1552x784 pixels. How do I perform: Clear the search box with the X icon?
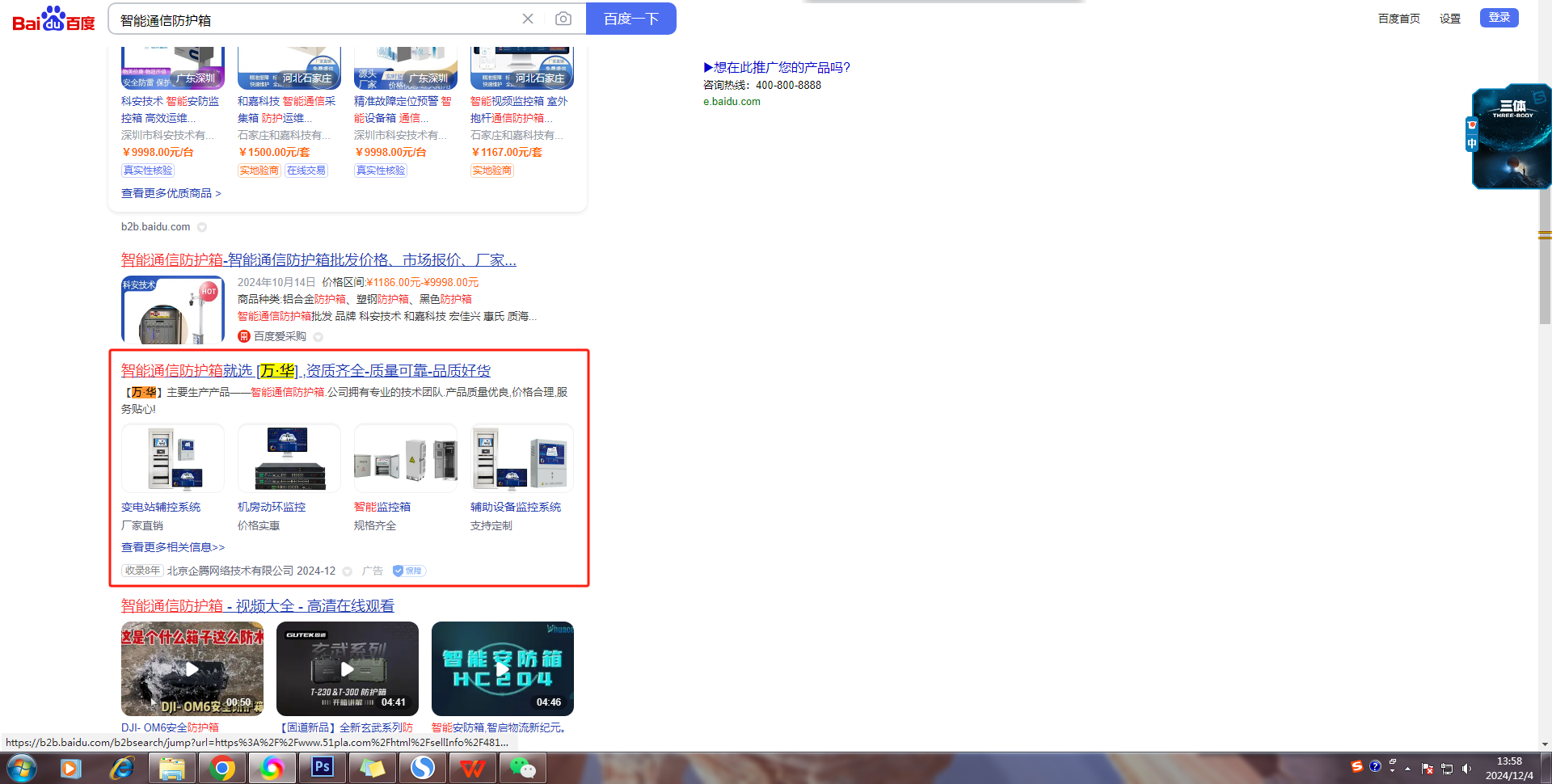point(528,19)
